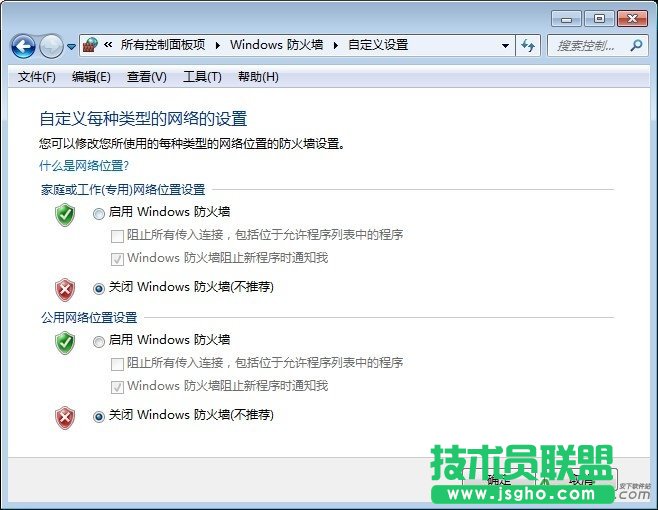The image size is (658, 510).
Task: Open the address bar history dropdown arrow
Action: [505, 46]
